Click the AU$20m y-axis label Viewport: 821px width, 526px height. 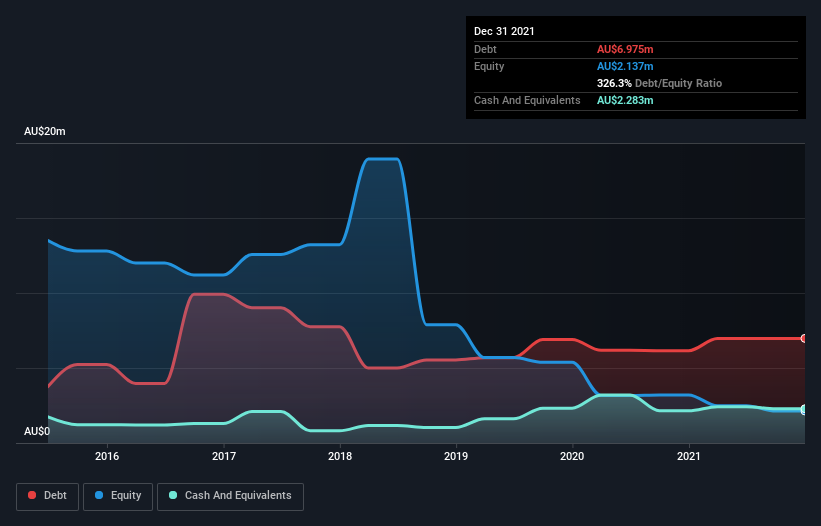(x=45, y=131)
